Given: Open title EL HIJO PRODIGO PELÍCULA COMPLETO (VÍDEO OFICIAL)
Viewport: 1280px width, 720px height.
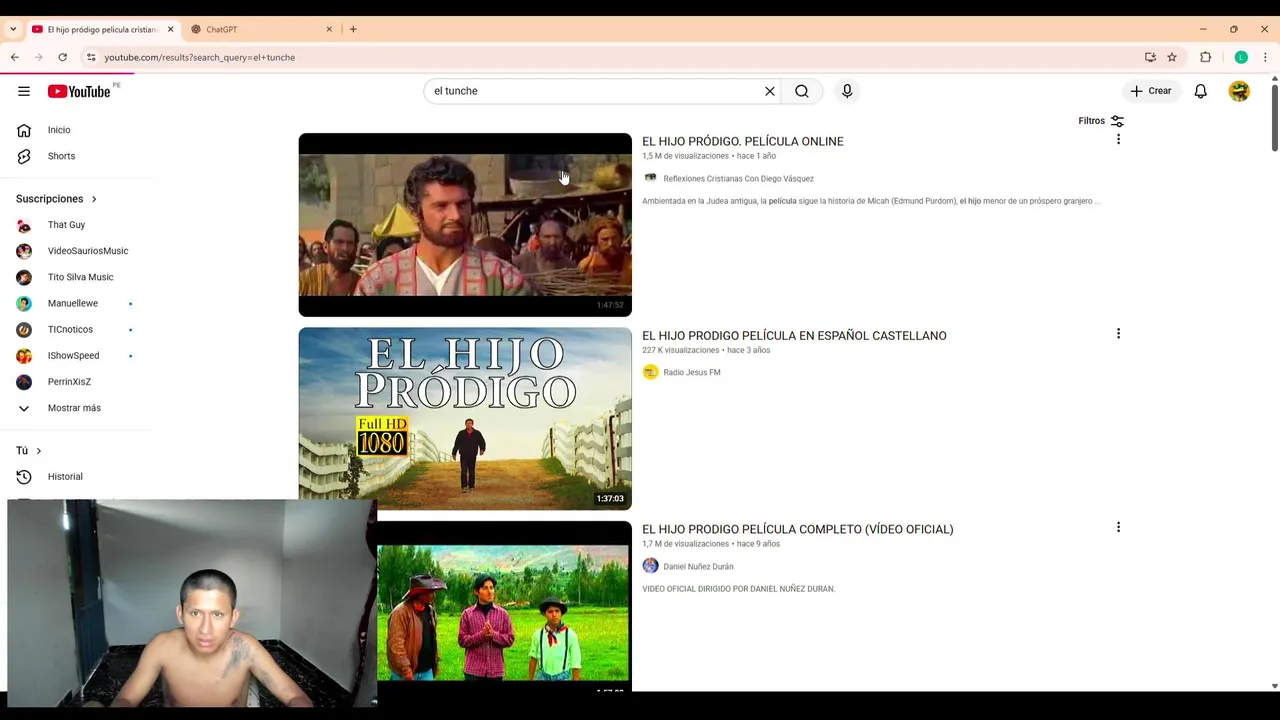Looking at the screenshot, I should (798, 529).
